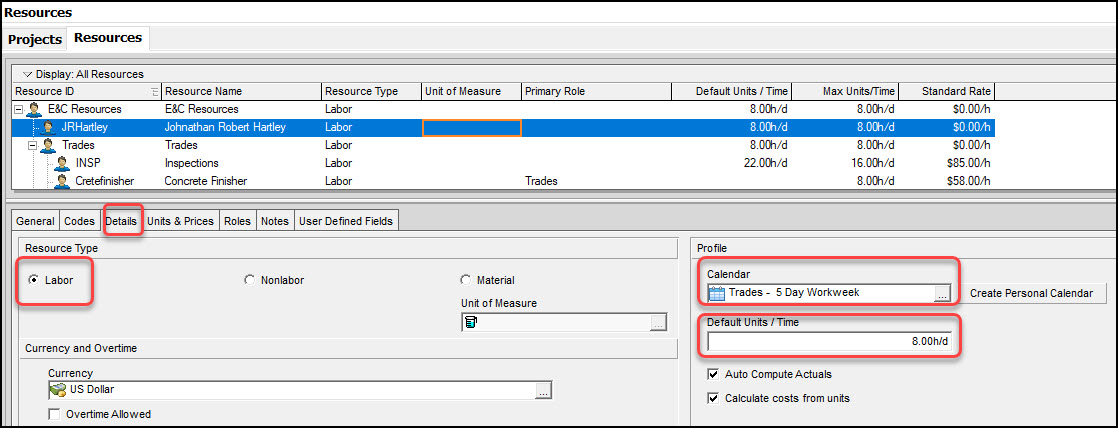Image resolution: width=1118 pixels, height=428 pixels.
Task: Click the calendar icon in Calendar field
Action: (x=717, y=293)
